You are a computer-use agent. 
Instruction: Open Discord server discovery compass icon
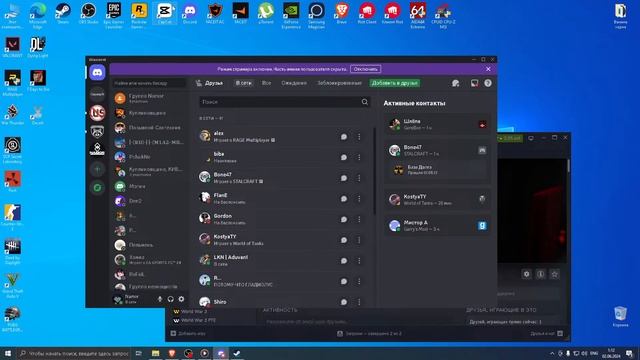[x=97, y=188]
